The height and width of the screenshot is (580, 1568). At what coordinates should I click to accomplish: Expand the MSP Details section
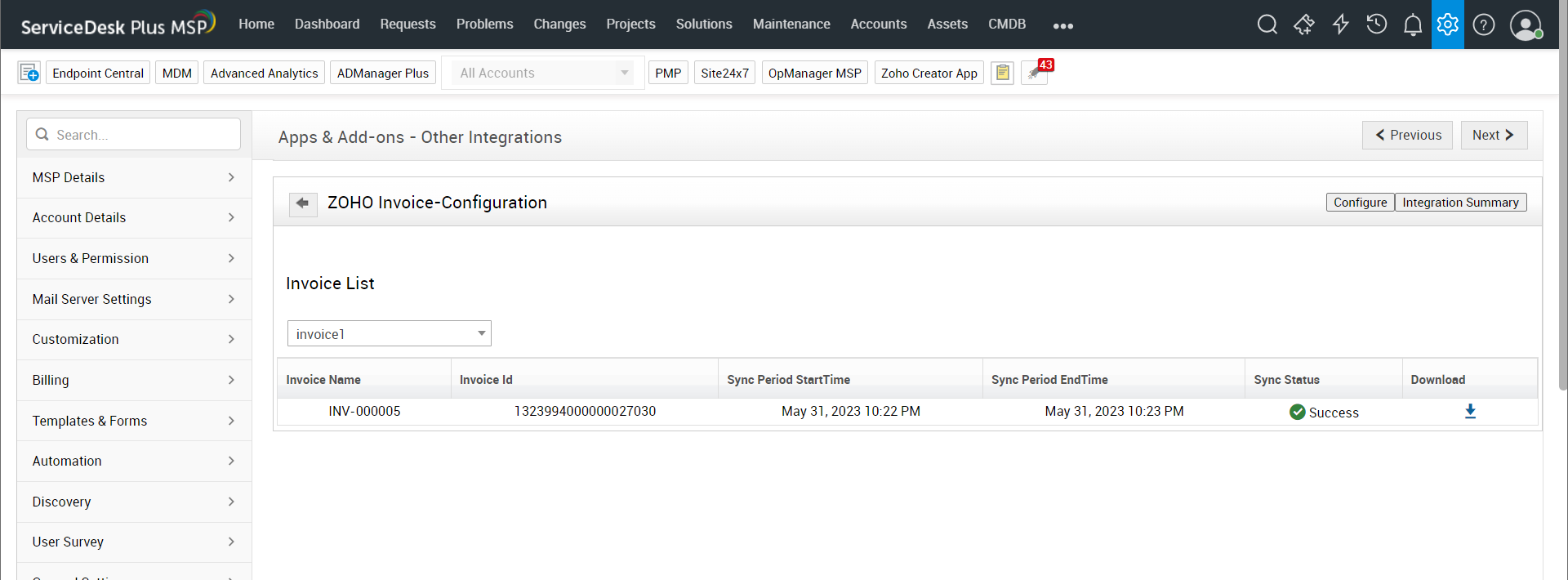pyautogui.click(x=134, y=177)
